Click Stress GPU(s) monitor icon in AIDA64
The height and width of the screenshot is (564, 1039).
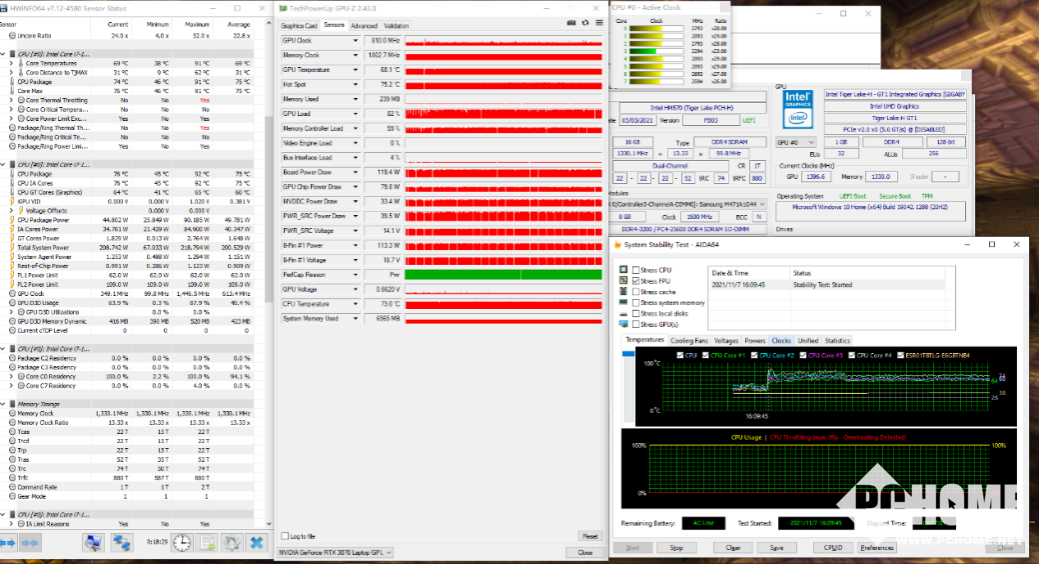coord(624,324)
